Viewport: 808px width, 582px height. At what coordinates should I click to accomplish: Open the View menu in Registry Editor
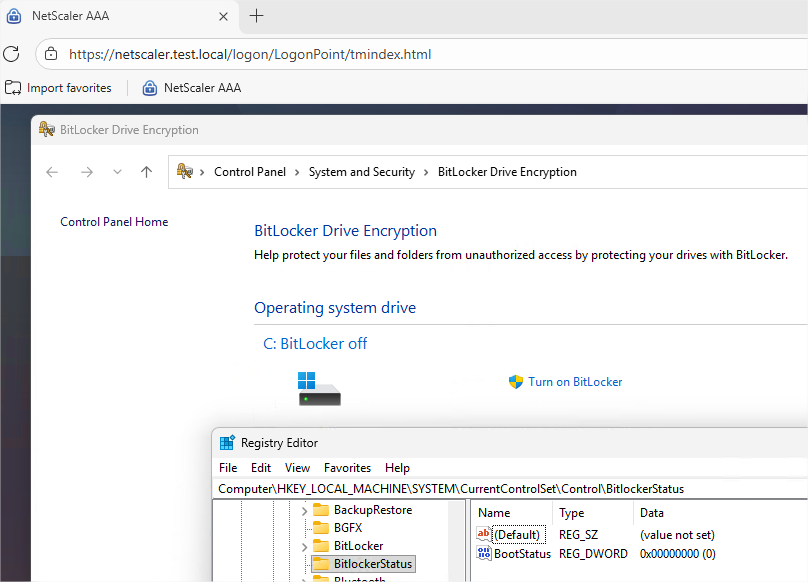tap(297, 468)
